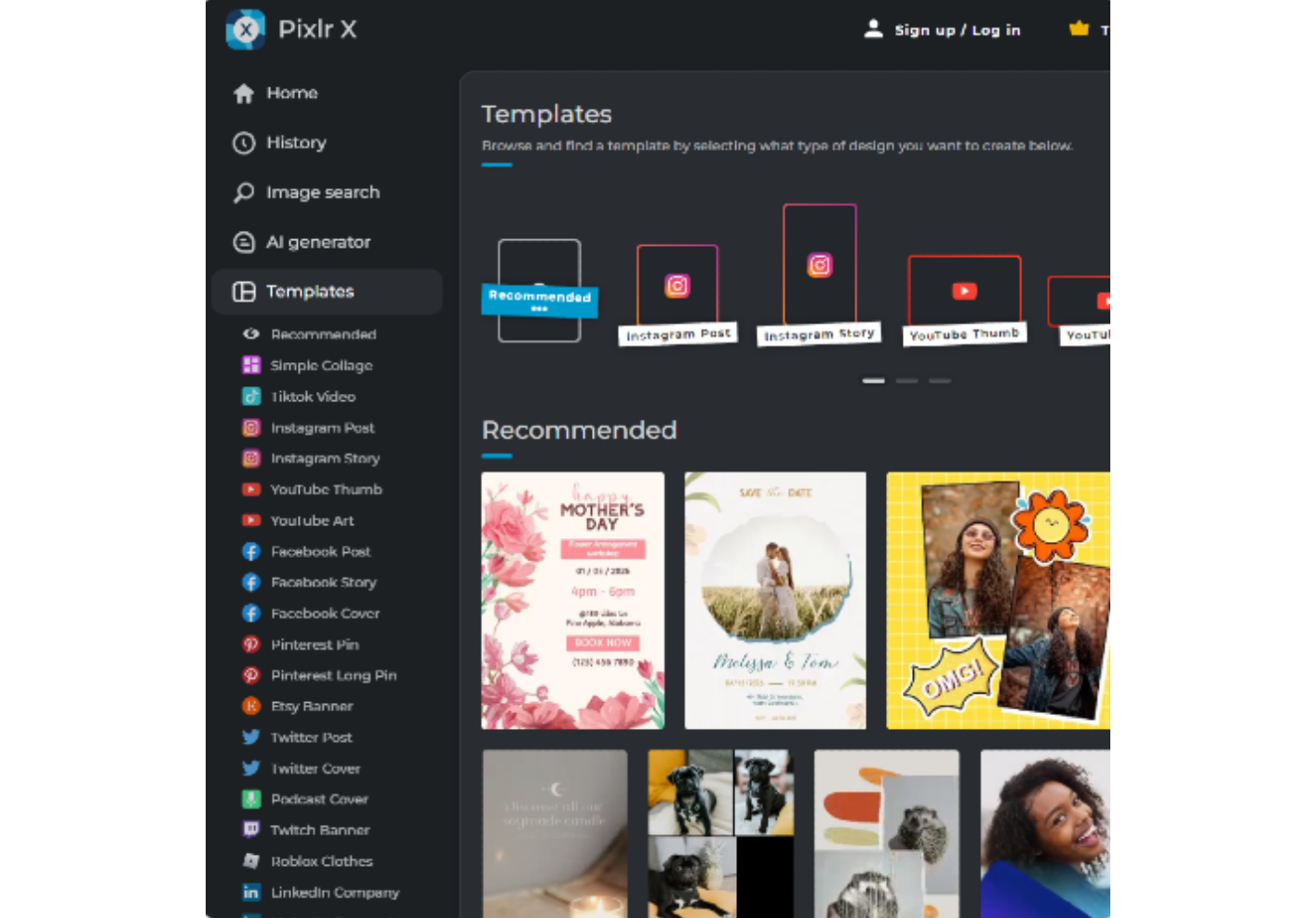Click the LinkedIn Company icon
1316x918 pixels.
pos(251,892)
